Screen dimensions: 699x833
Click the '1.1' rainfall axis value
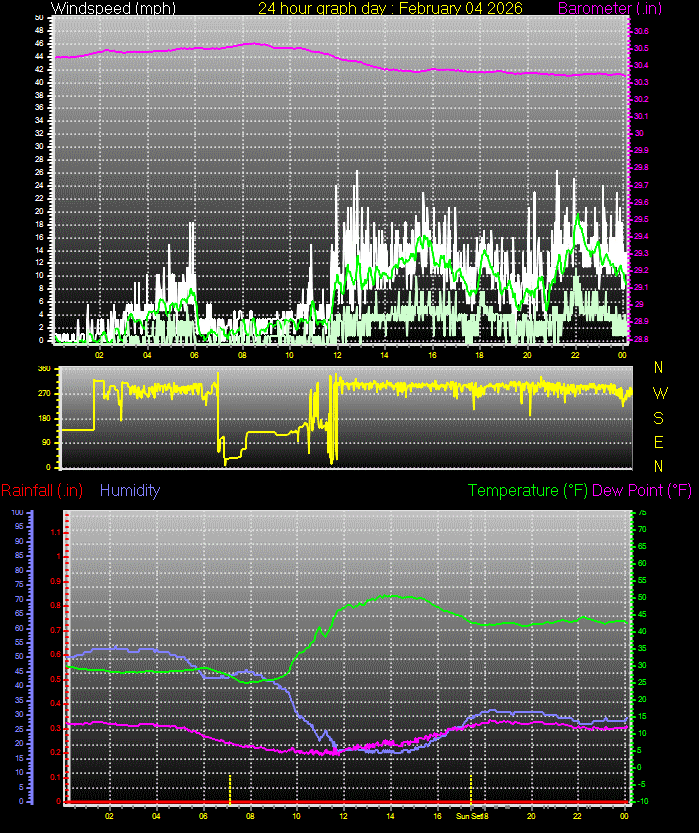point(55,532)
